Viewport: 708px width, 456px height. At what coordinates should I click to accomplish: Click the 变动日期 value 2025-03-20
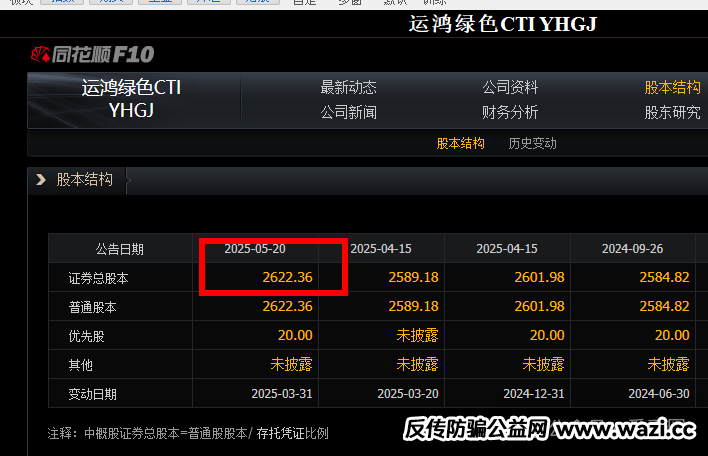408,394
